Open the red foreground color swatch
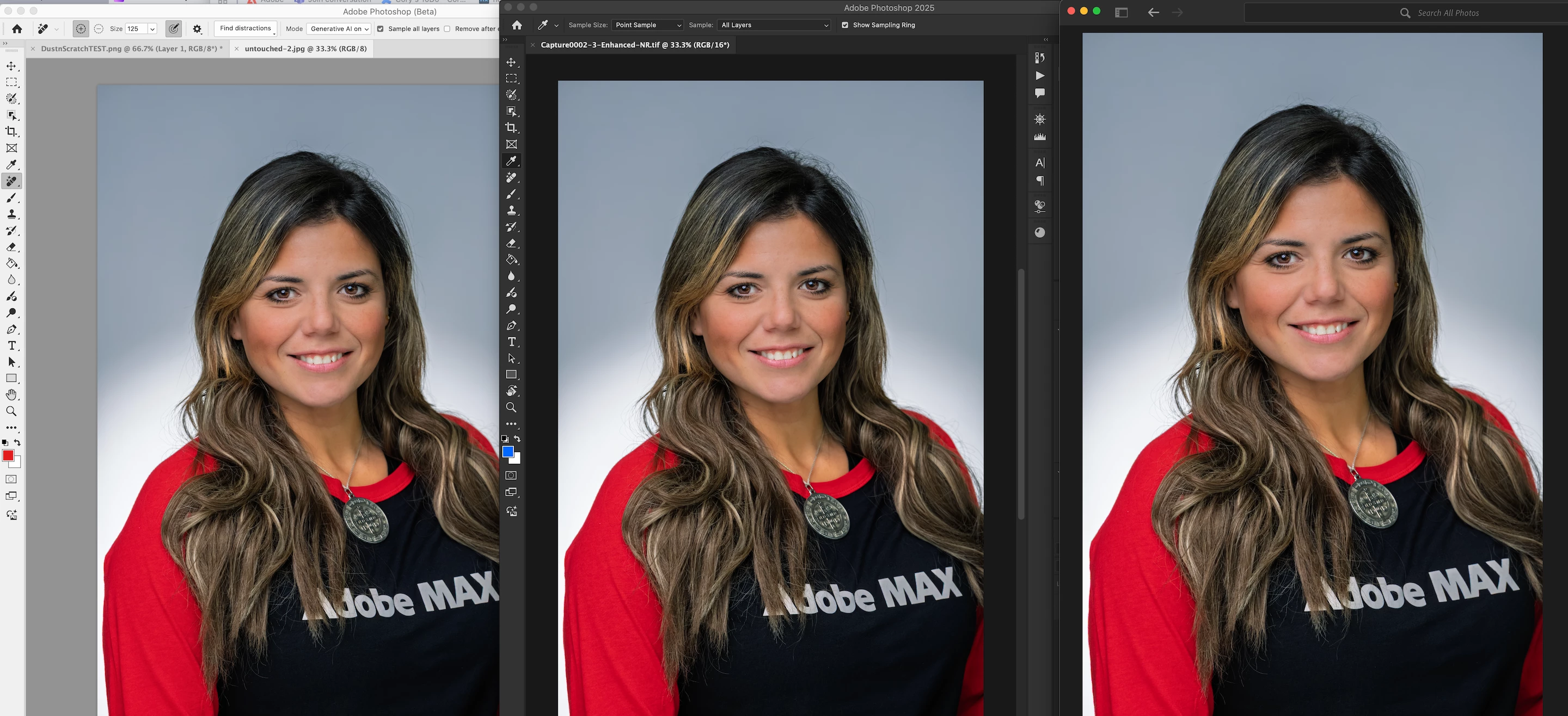 [8, 455]
